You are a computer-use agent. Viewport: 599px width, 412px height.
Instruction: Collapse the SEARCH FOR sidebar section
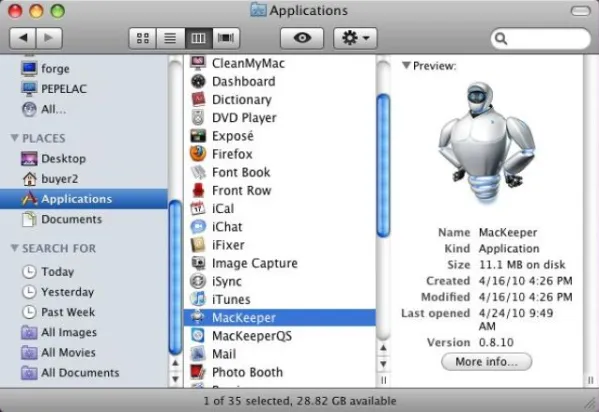tap(15, 248)
